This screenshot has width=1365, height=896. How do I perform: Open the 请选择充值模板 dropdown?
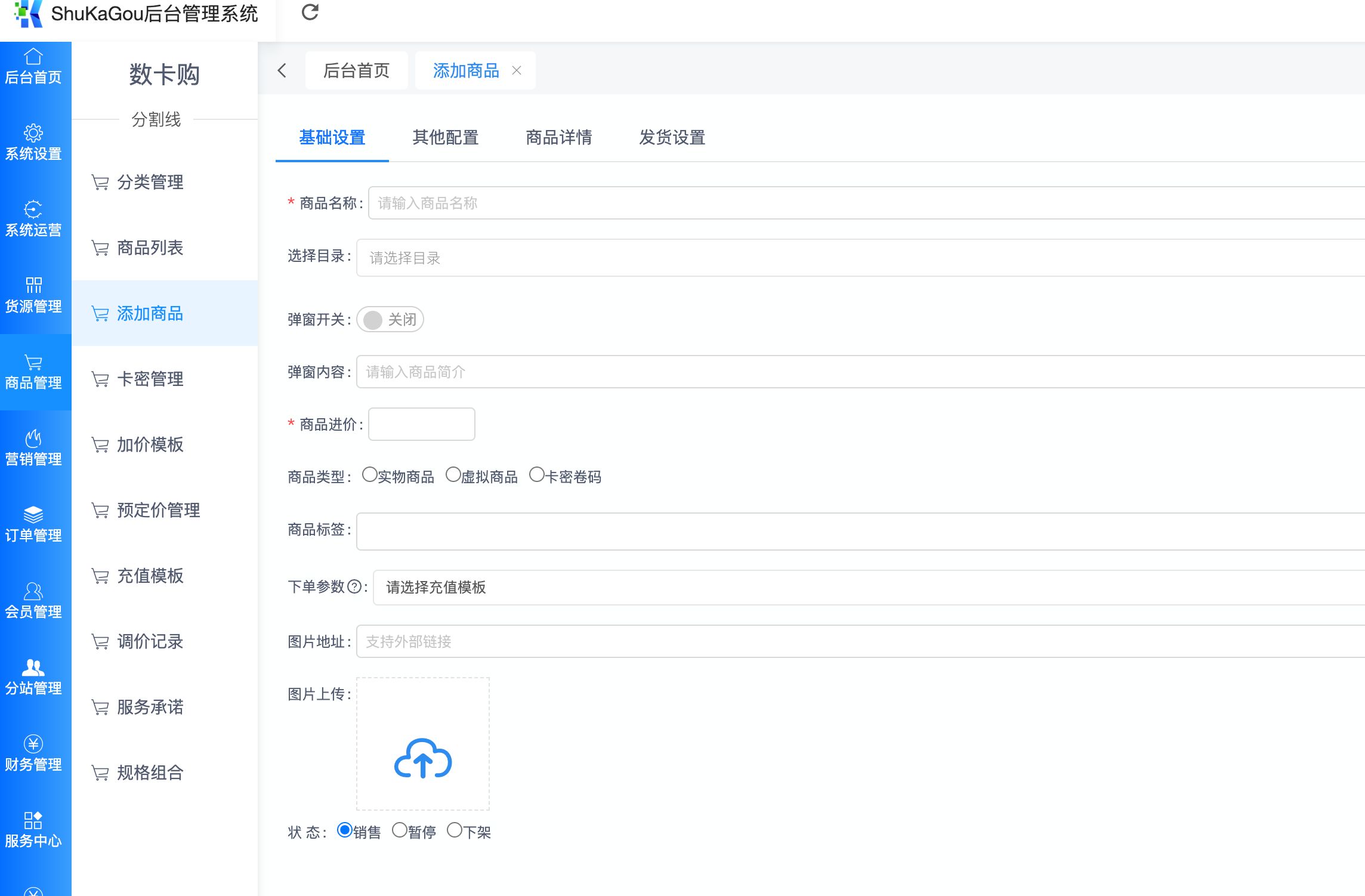[869, 588]
